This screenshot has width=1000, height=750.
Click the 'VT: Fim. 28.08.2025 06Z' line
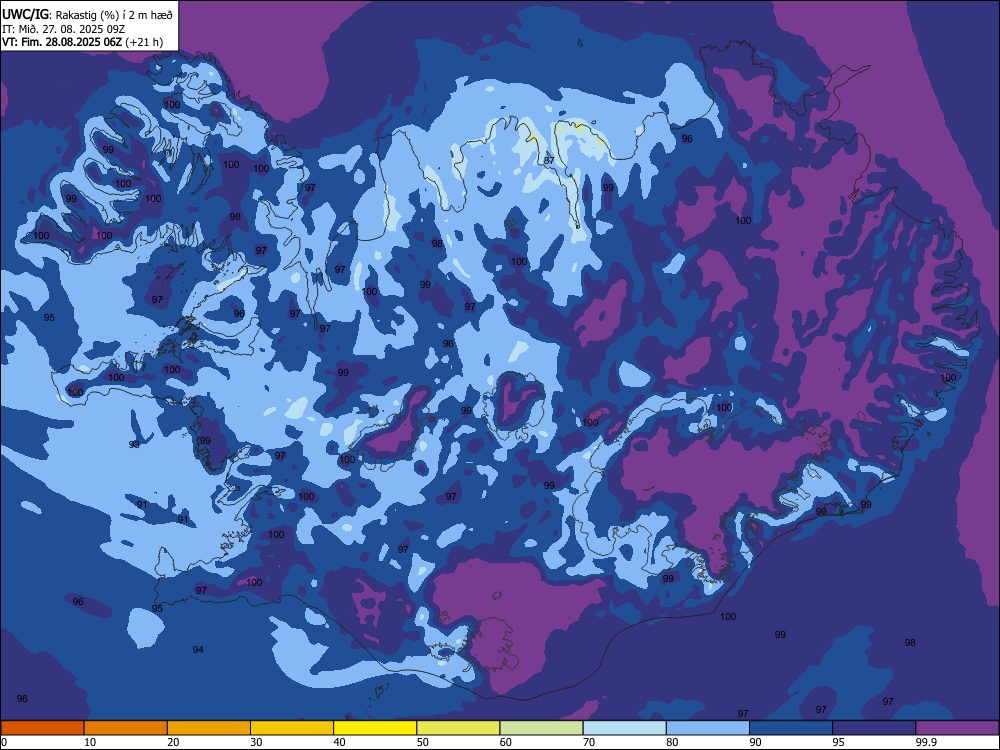[x=62, y=42]
